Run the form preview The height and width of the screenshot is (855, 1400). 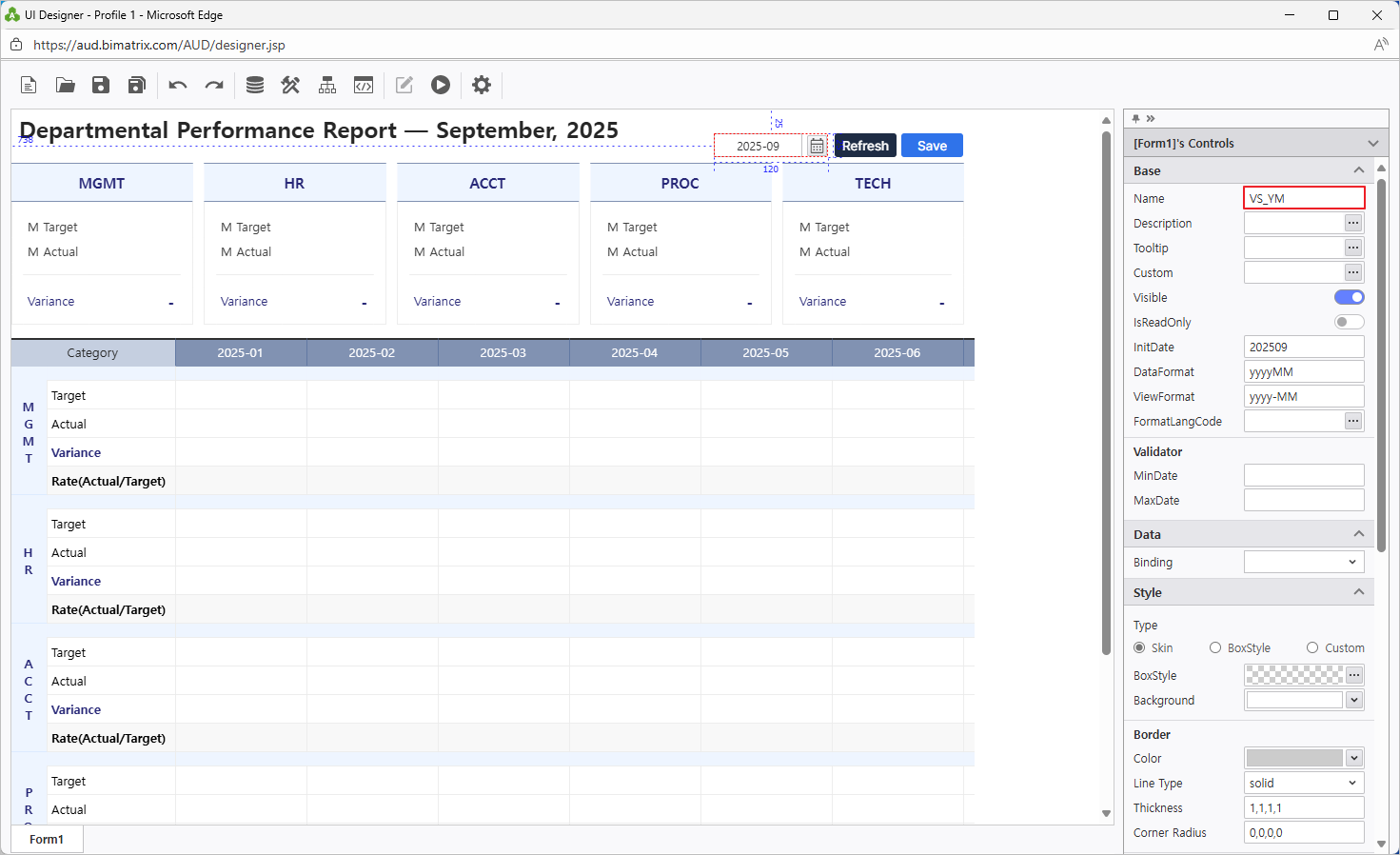(x=440, y=85)
